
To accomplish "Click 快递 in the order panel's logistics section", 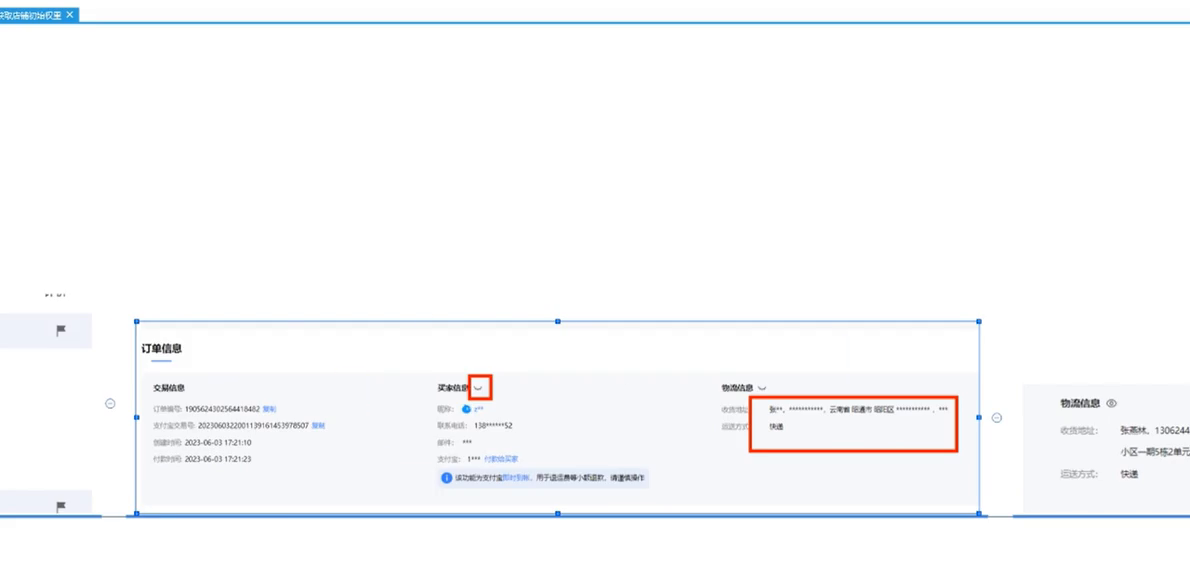I will (776, 427).
